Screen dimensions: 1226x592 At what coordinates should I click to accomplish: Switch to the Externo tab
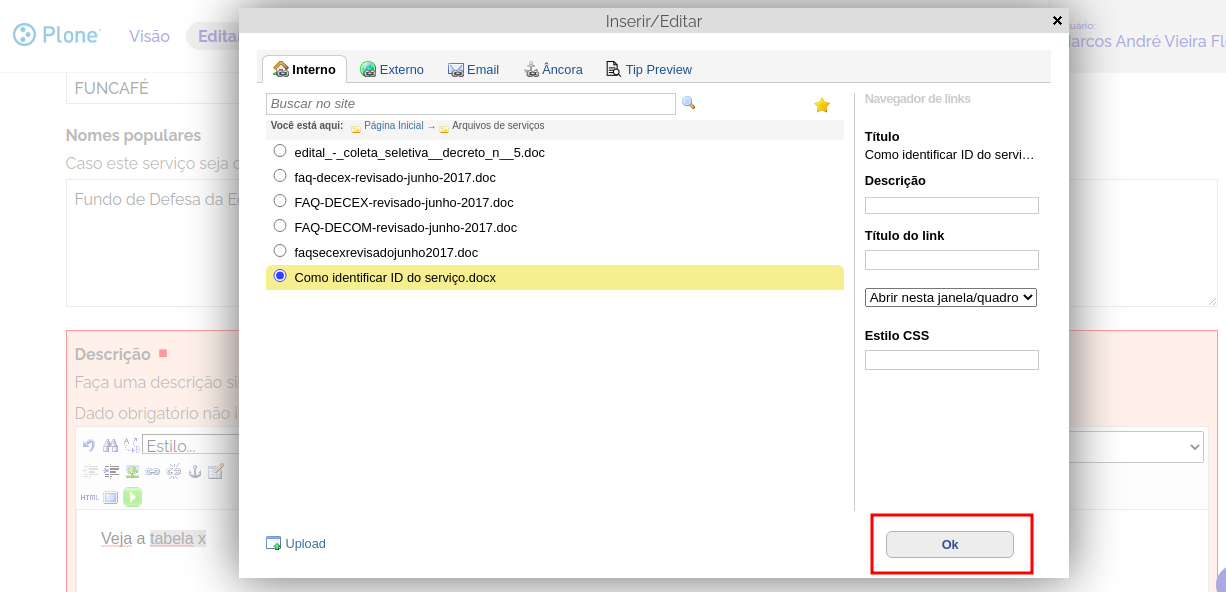coord(392,69)
